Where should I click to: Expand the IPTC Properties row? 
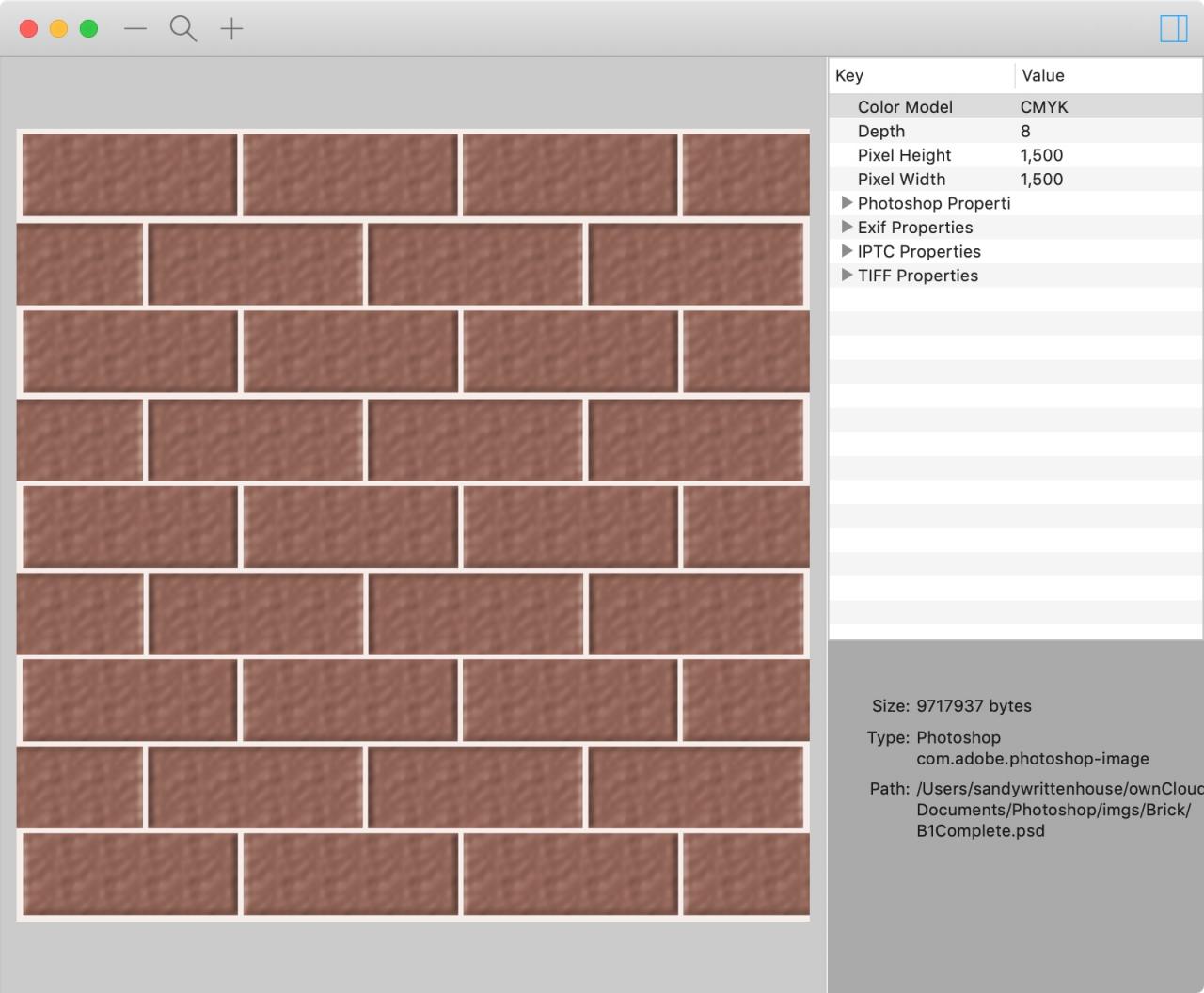click(848, 251)
